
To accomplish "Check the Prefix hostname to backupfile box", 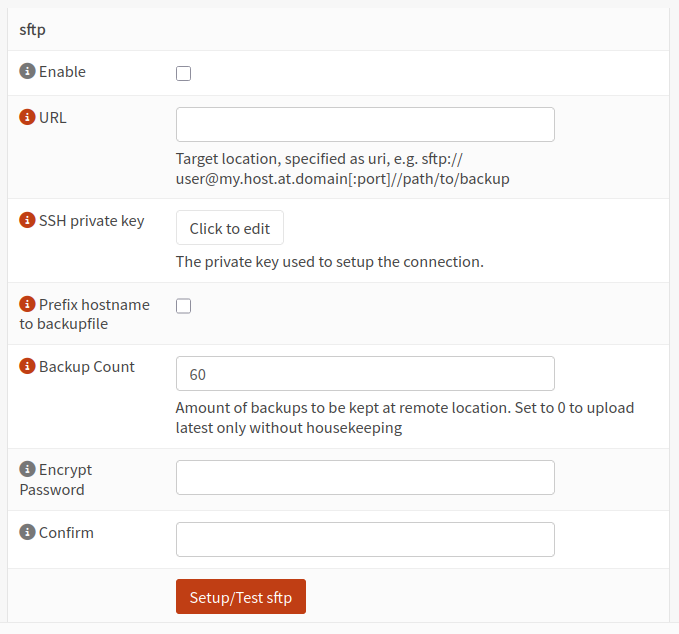I will 183,306.
